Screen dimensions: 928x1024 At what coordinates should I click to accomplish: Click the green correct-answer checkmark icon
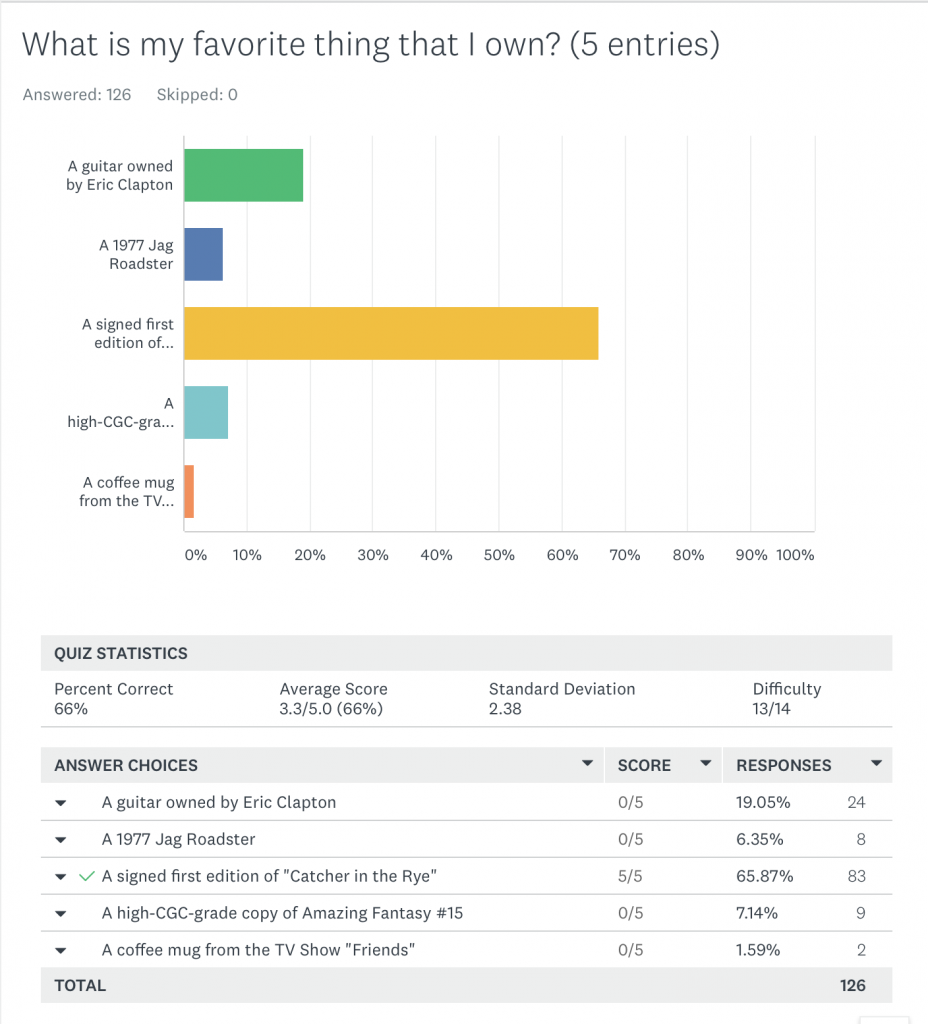pyautogui.click(x=87, y=876)
